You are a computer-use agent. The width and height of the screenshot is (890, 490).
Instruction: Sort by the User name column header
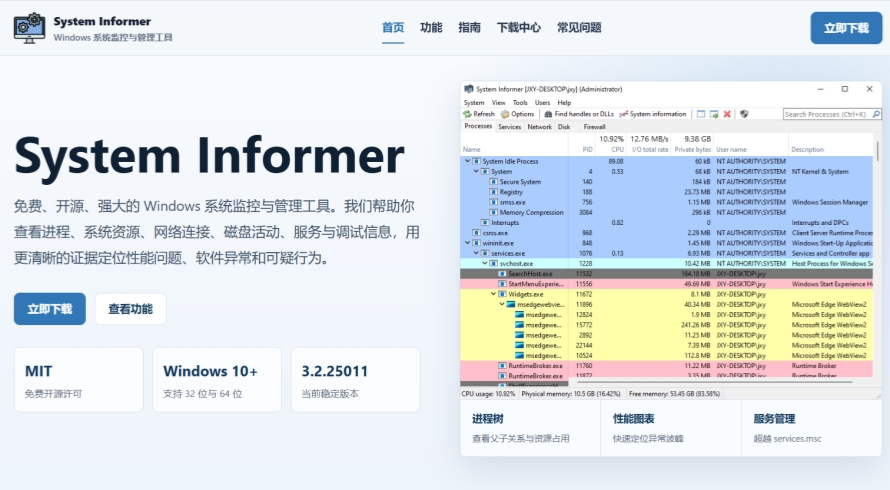[731, 149]
